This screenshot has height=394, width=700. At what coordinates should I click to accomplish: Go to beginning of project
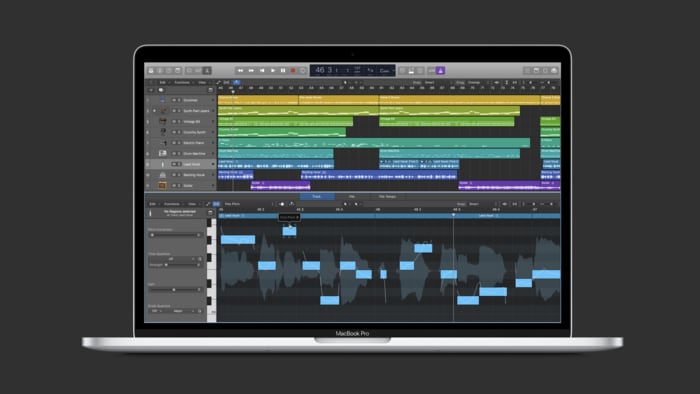(262, 71)
